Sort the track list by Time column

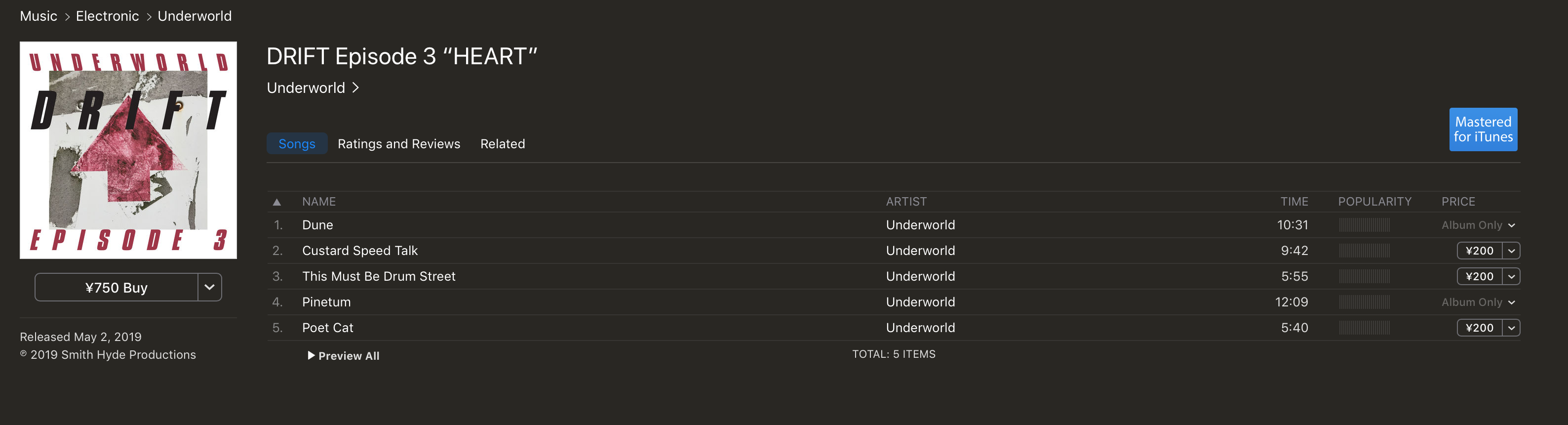tap(1294, 202)
